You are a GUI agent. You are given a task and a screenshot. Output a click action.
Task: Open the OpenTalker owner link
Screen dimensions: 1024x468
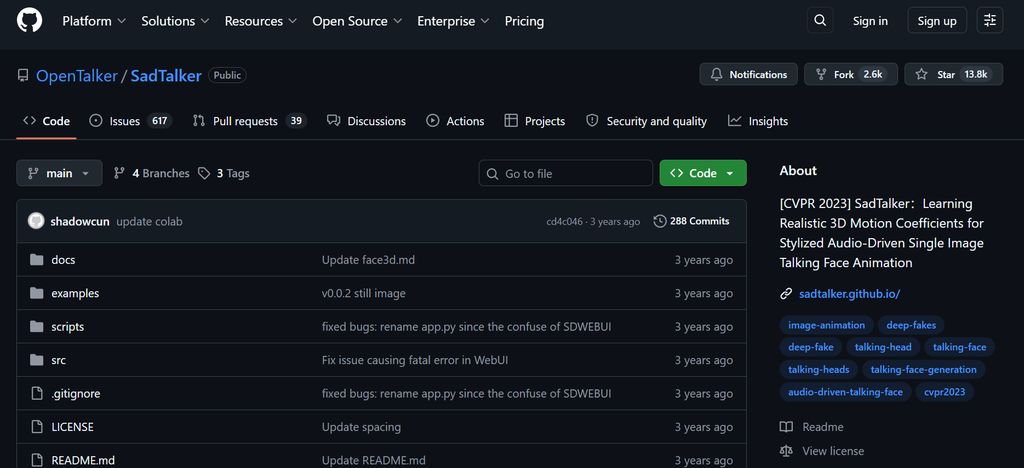click(x=76, y=76)
